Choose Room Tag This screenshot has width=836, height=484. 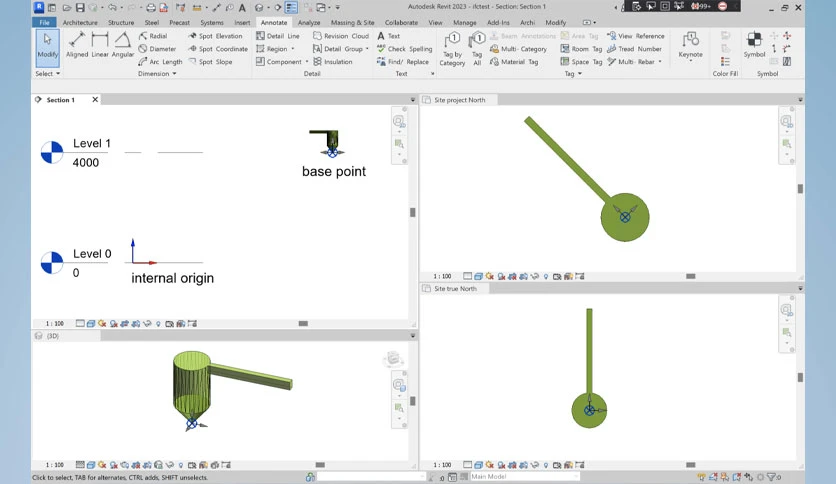click(x=581, y=49)
